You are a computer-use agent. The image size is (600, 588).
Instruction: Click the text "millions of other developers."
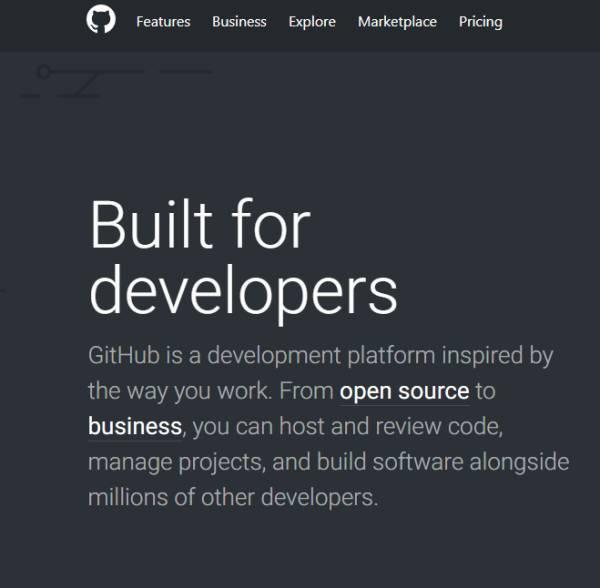click(x=233, y=497)
